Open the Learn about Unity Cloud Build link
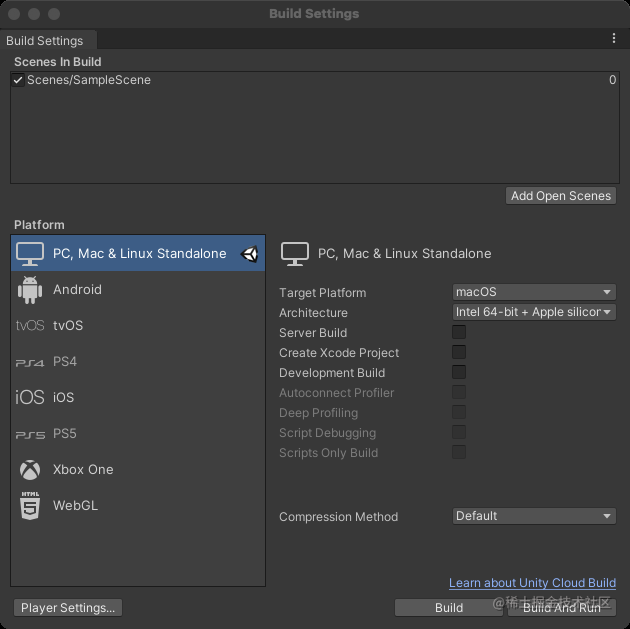Image resolution: width=630 pixels, height=629 pixels. click(532, 583)
